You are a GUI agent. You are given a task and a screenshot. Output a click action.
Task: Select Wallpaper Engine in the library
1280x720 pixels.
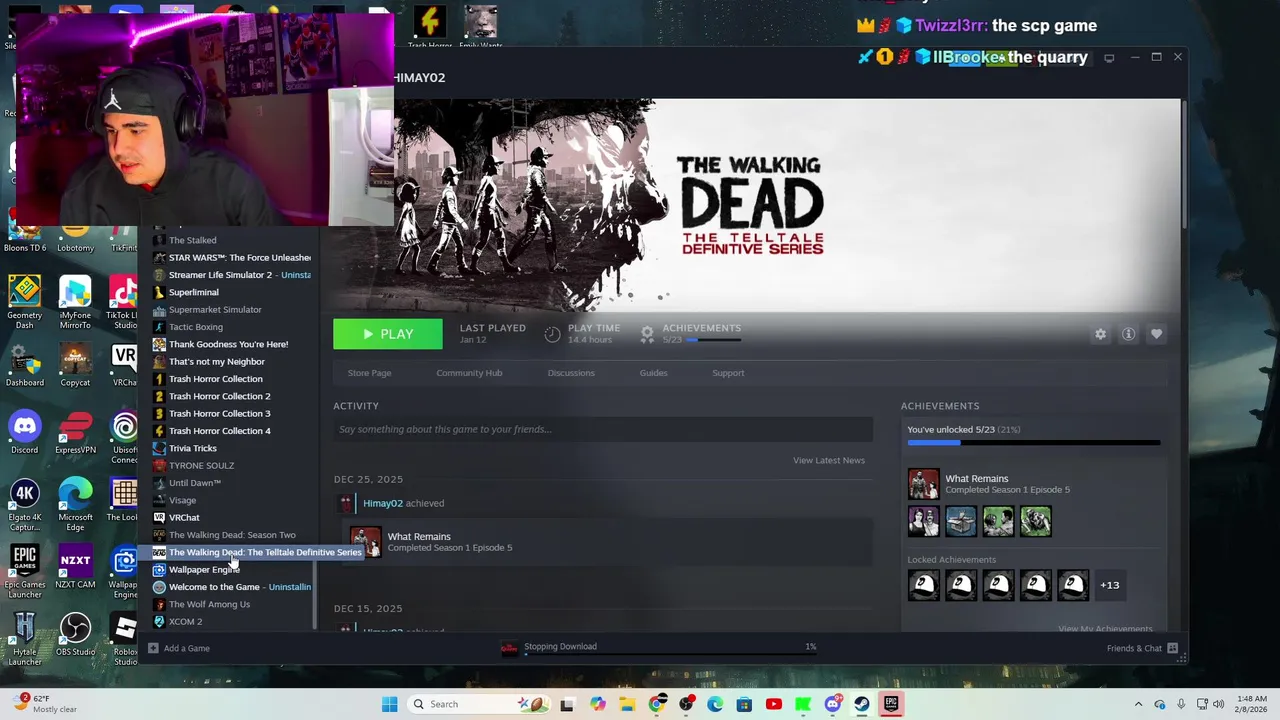204,570
